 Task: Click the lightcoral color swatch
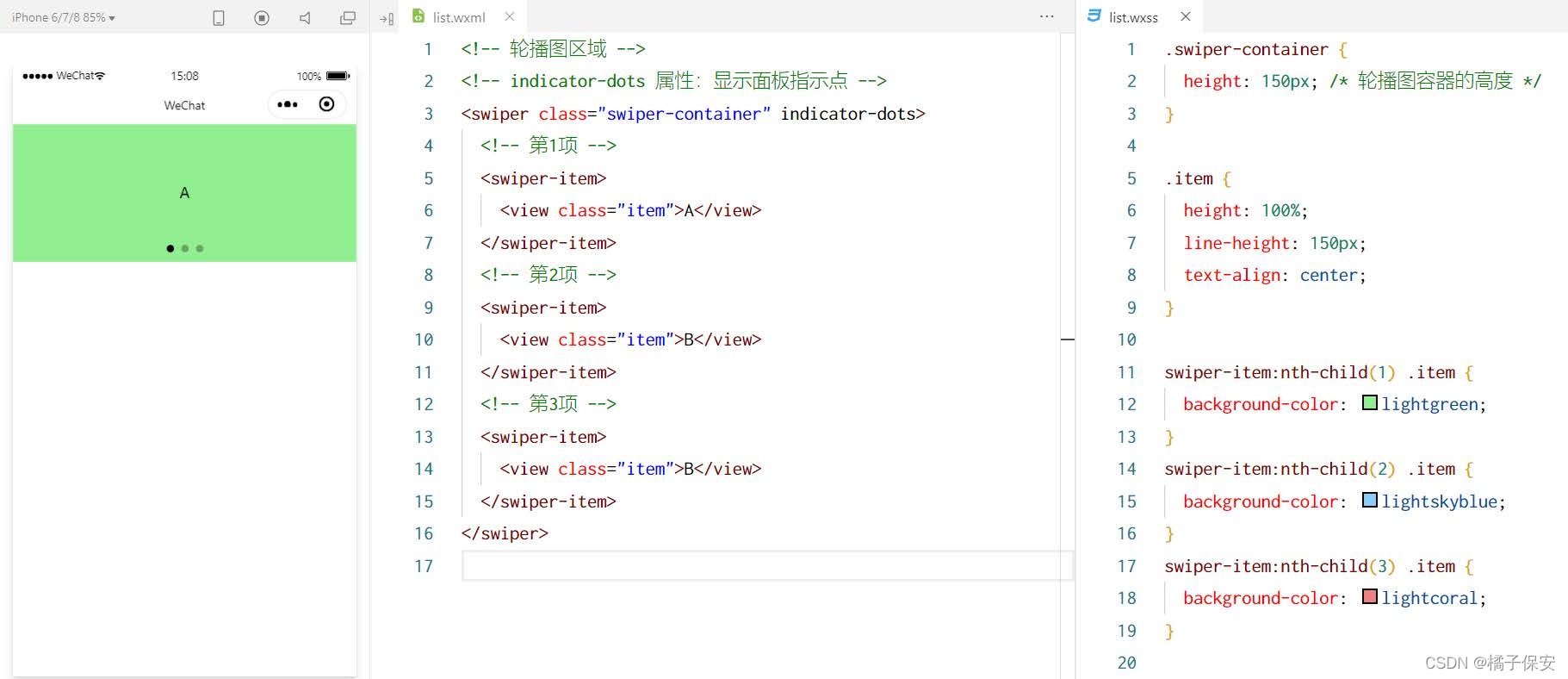coord(1370,596)
